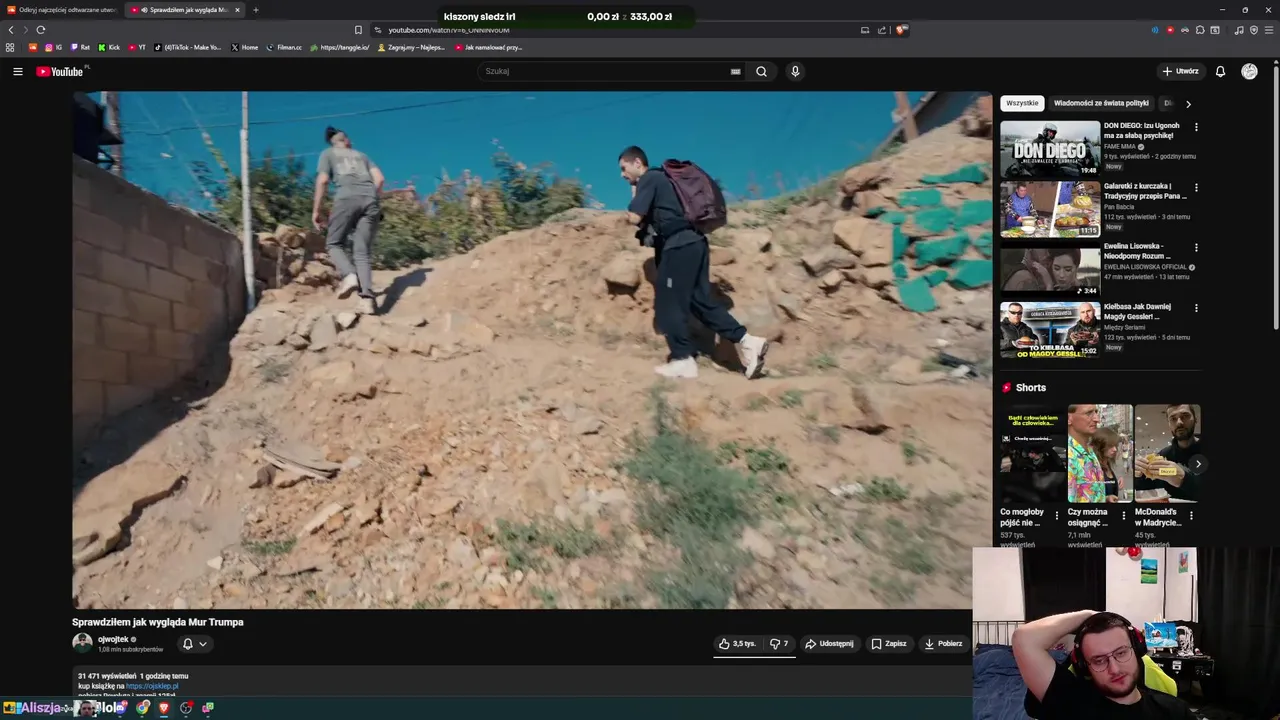The width and height of the screenshot is (1280, 720).
Task: Open options for Kiełbasa Jak Dawniej video
Action: 1196,308
